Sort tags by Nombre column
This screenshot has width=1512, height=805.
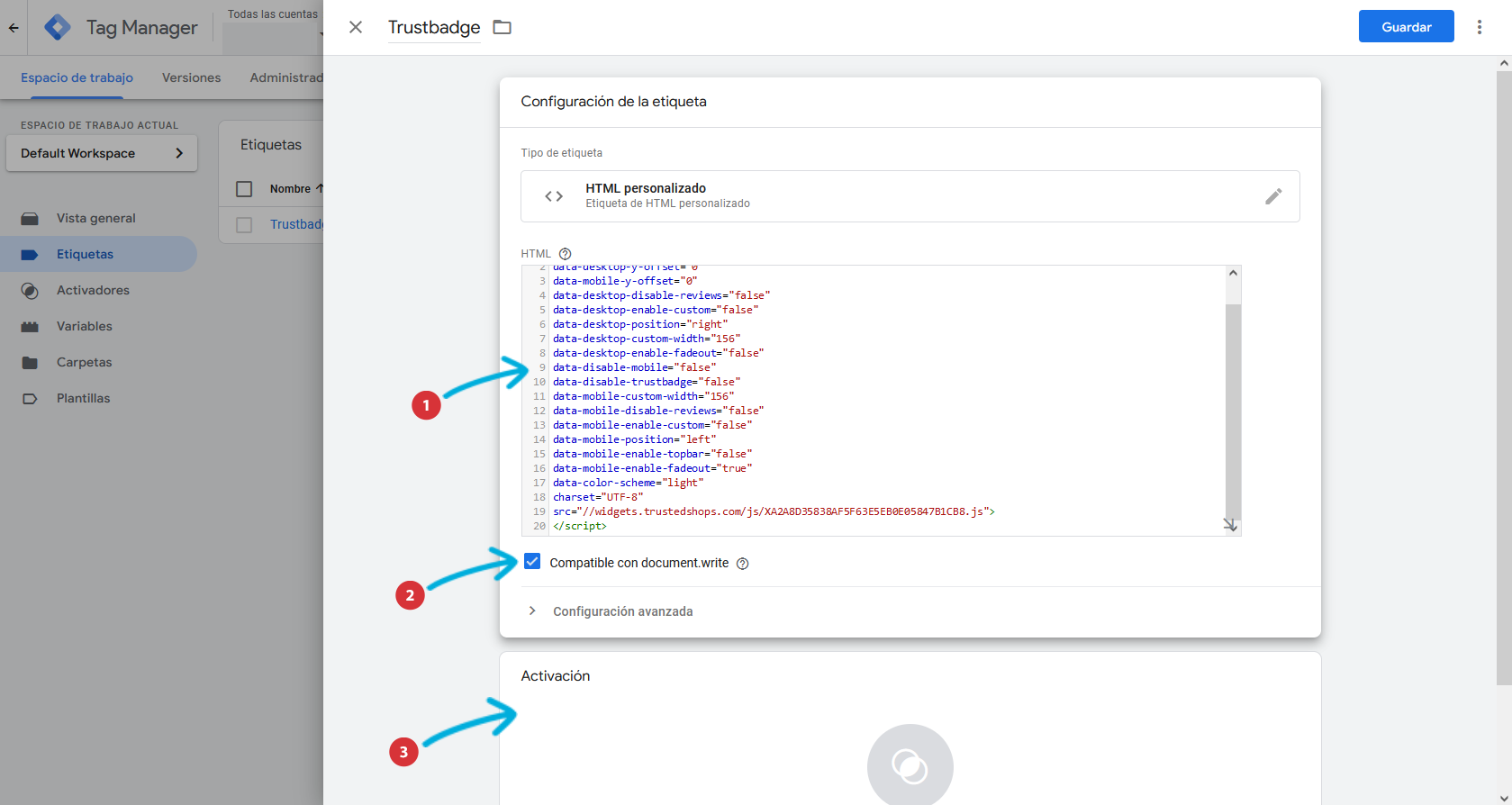(296, 189)
